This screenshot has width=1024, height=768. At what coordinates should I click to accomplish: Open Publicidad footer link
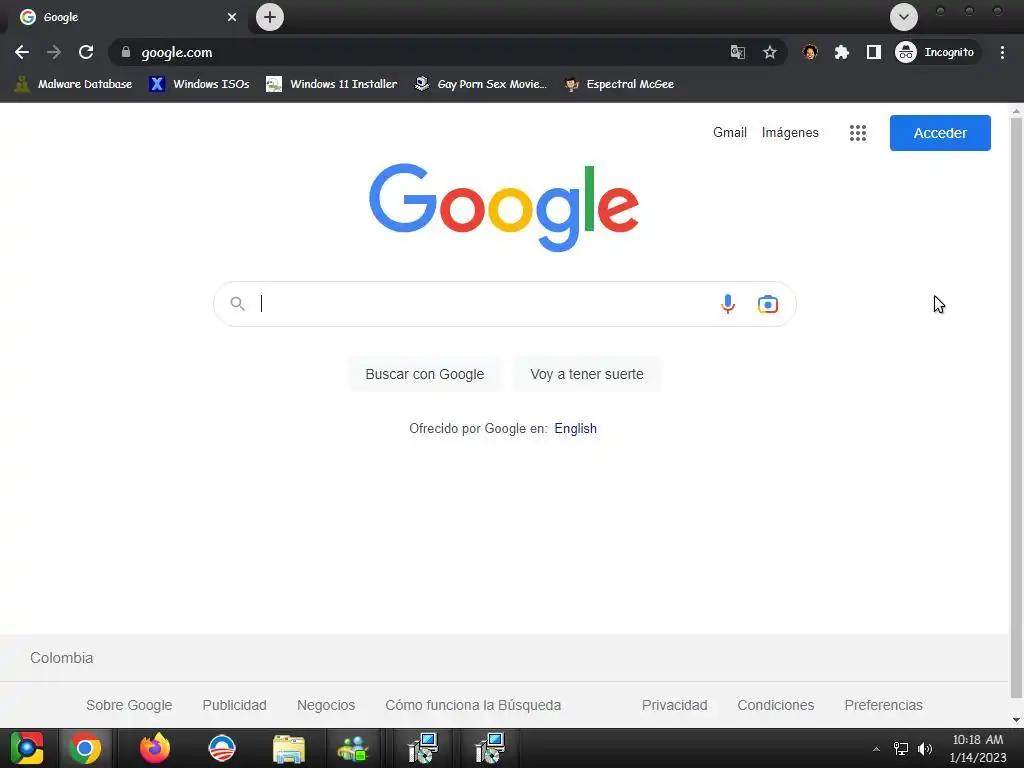pyautogui.click(x=234, y=705)
